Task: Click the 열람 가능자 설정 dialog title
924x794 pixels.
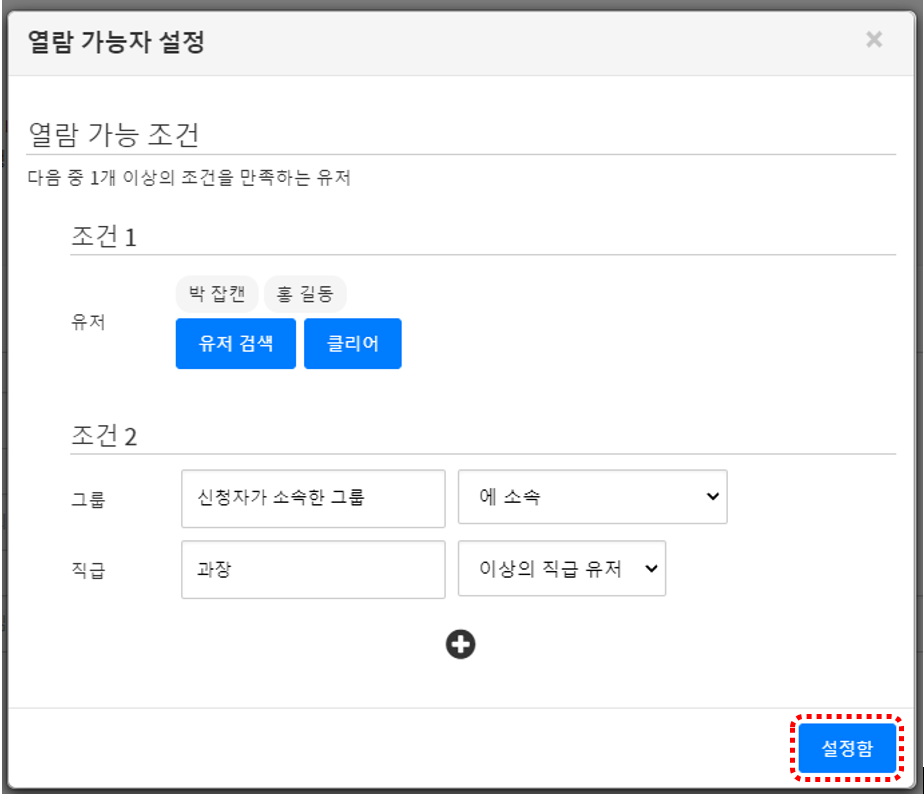Action: click(115, 42)
